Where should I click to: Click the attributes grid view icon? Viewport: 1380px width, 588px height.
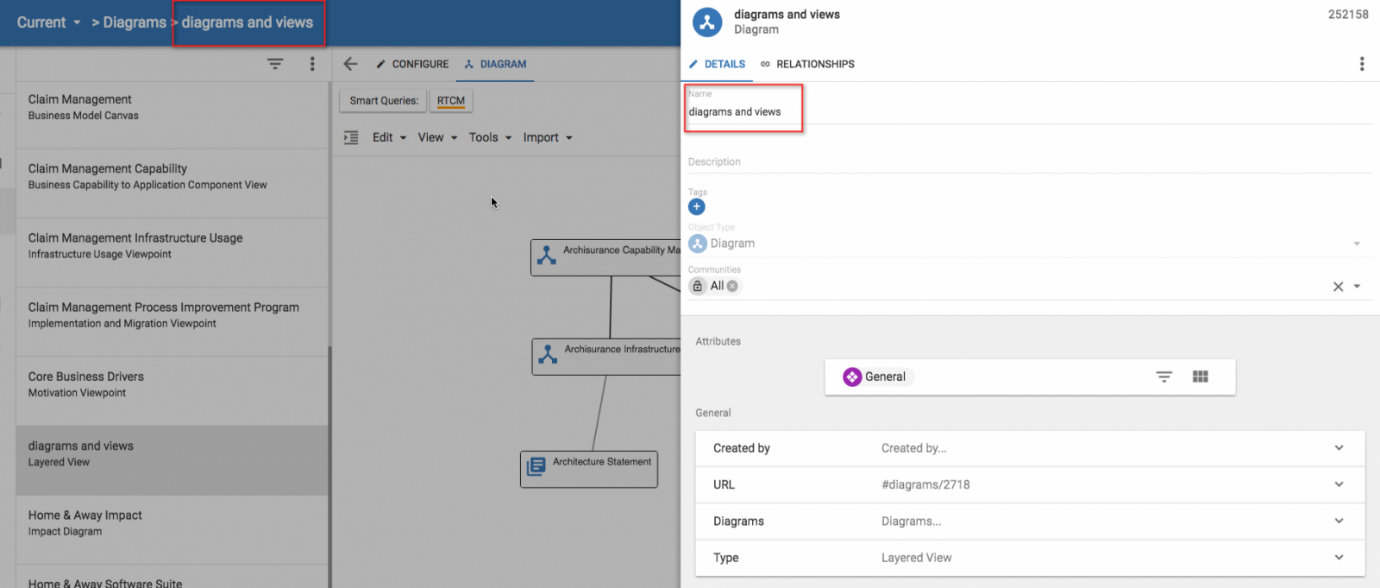[x=1201, y=377]
